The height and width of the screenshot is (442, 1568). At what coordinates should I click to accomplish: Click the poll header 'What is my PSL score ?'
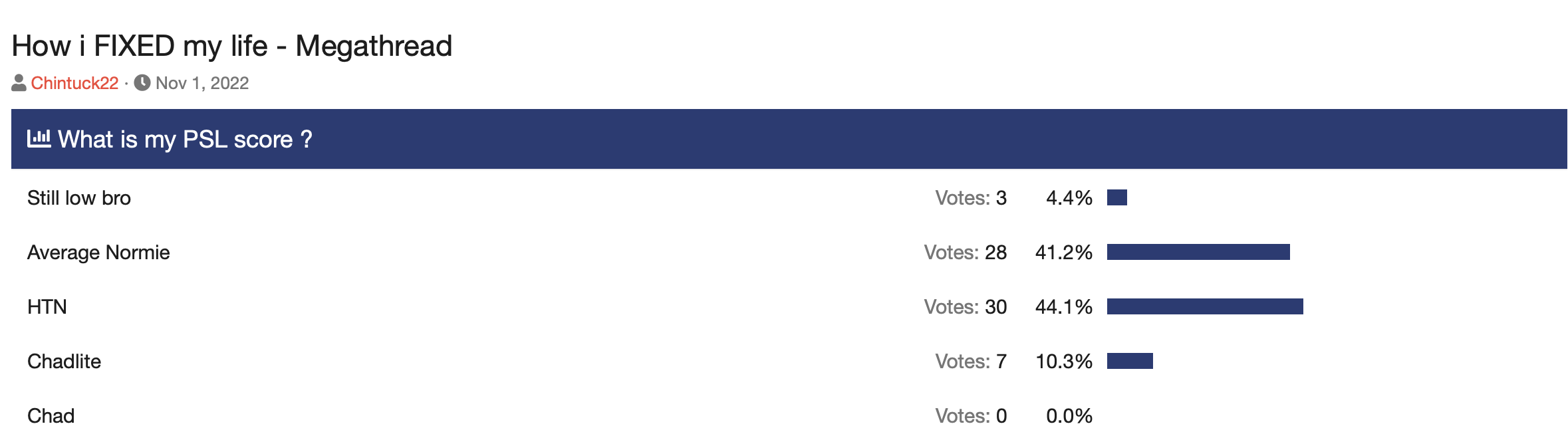(x=185, y=140)
